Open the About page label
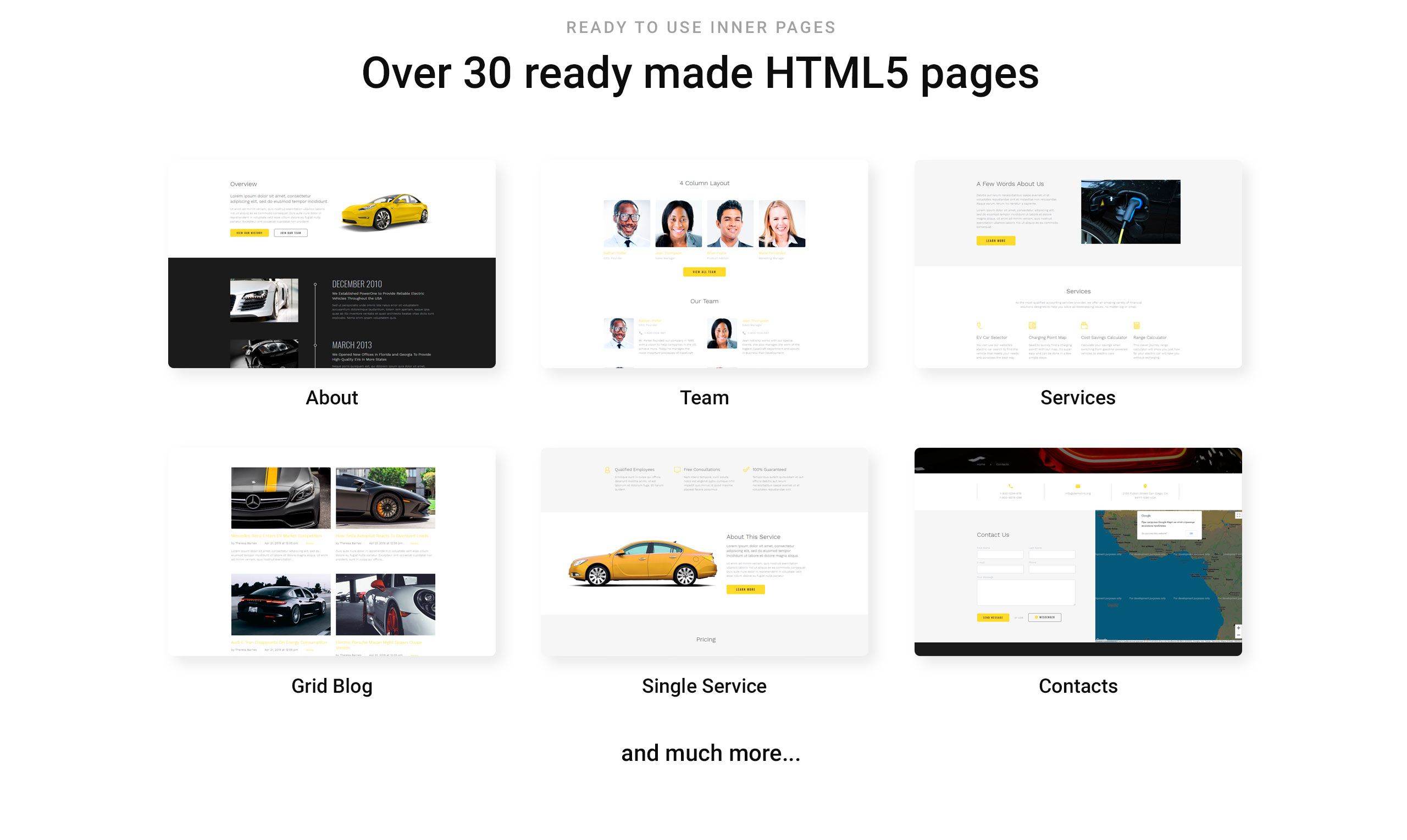 point(332,398)
